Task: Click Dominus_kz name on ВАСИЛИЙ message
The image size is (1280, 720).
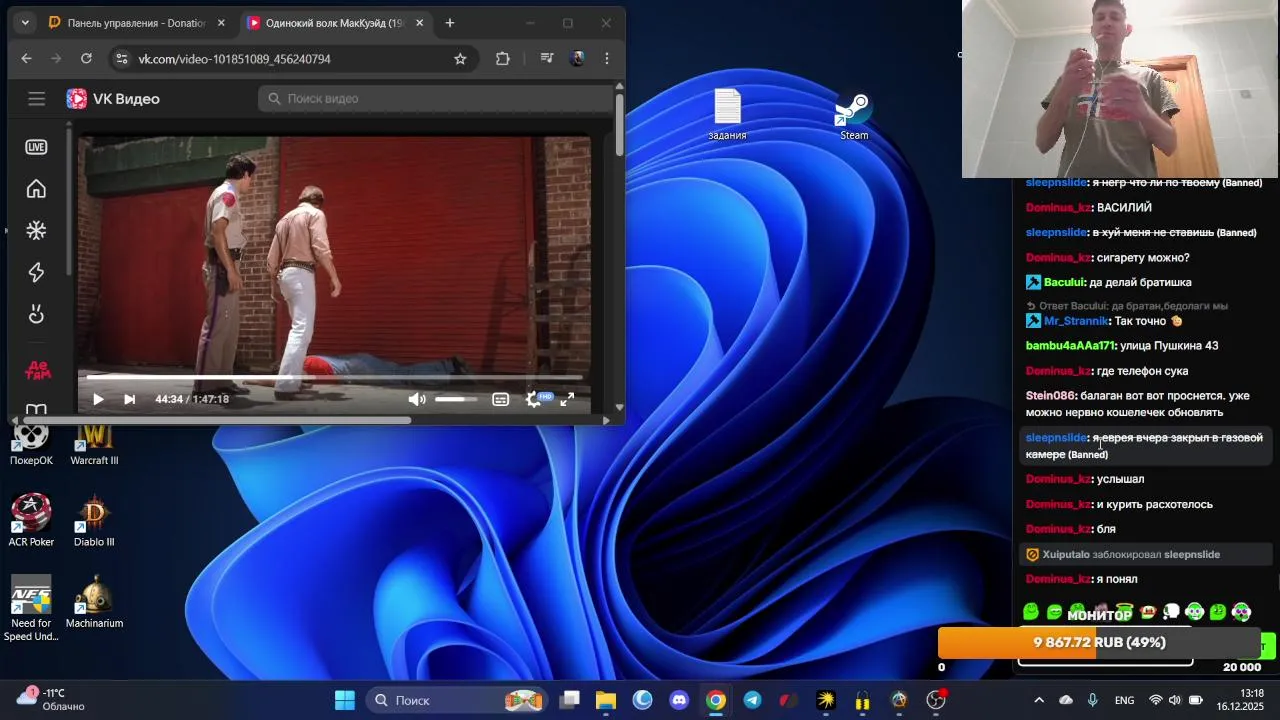Action: (1058, 208)
